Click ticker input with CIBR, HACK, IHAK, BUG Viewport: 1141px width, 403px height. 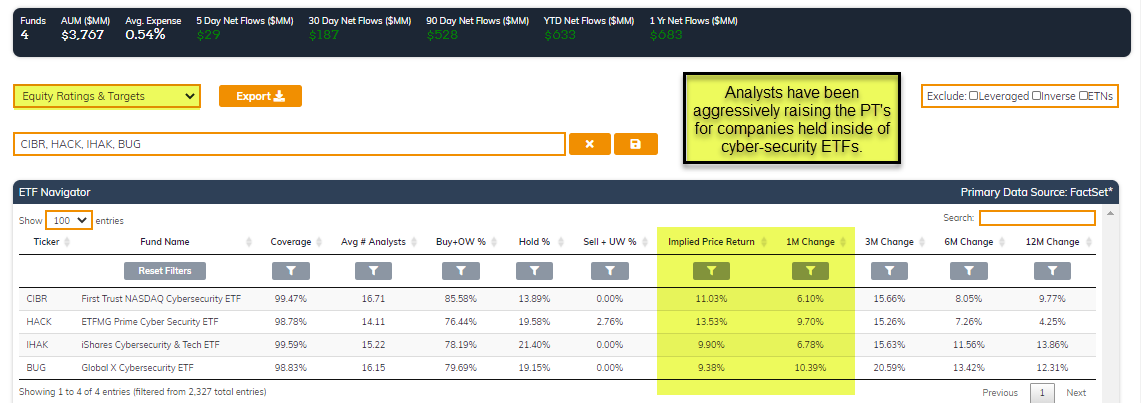289,144
